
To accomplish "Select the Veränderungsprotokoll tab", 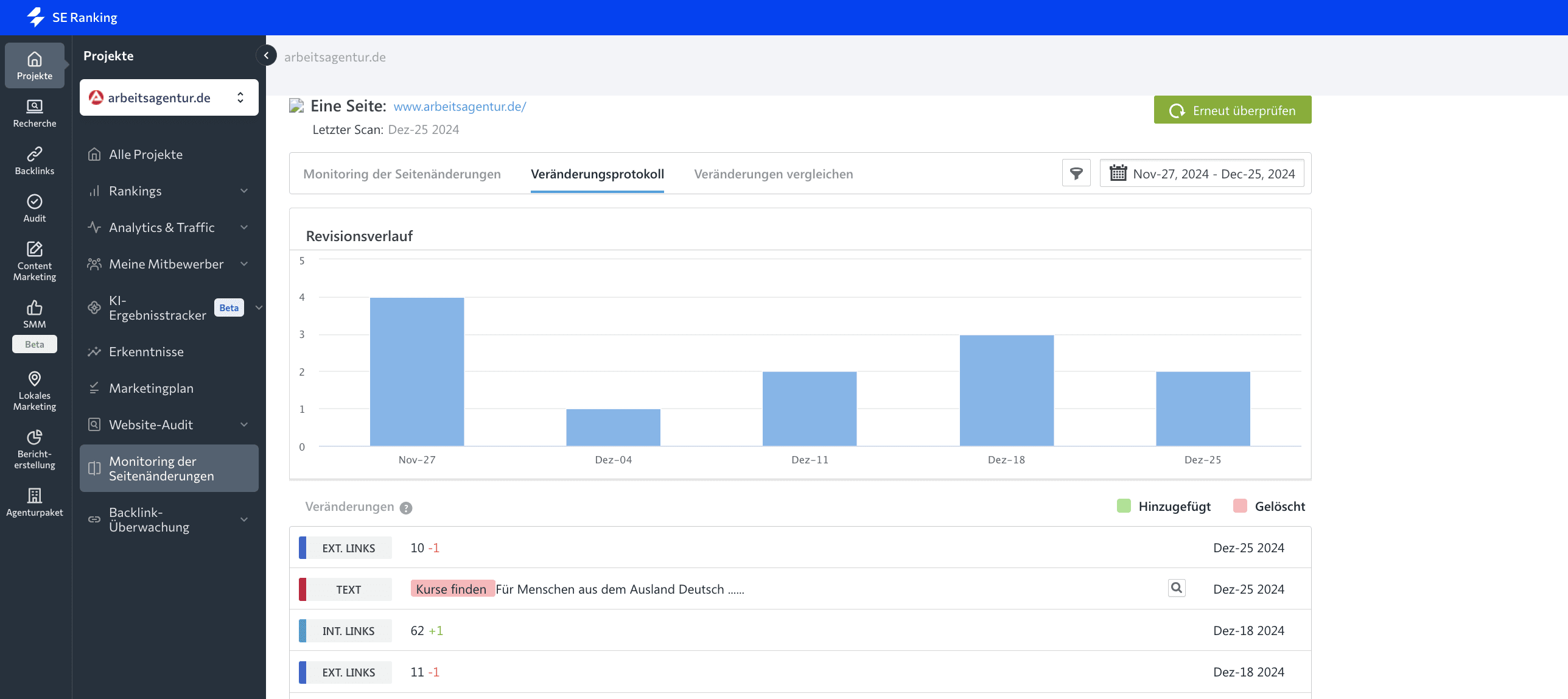I will click(597, 174).
